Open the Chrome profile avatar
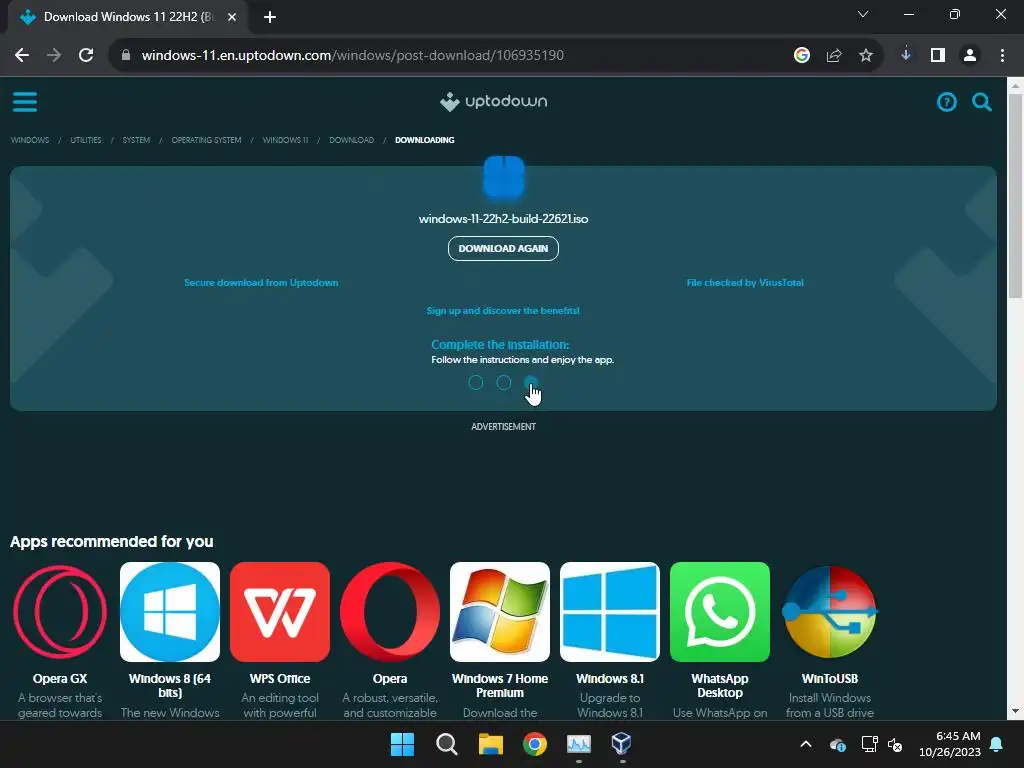Viewport: 1024px width, 768px height. click(x=970, y=56)
